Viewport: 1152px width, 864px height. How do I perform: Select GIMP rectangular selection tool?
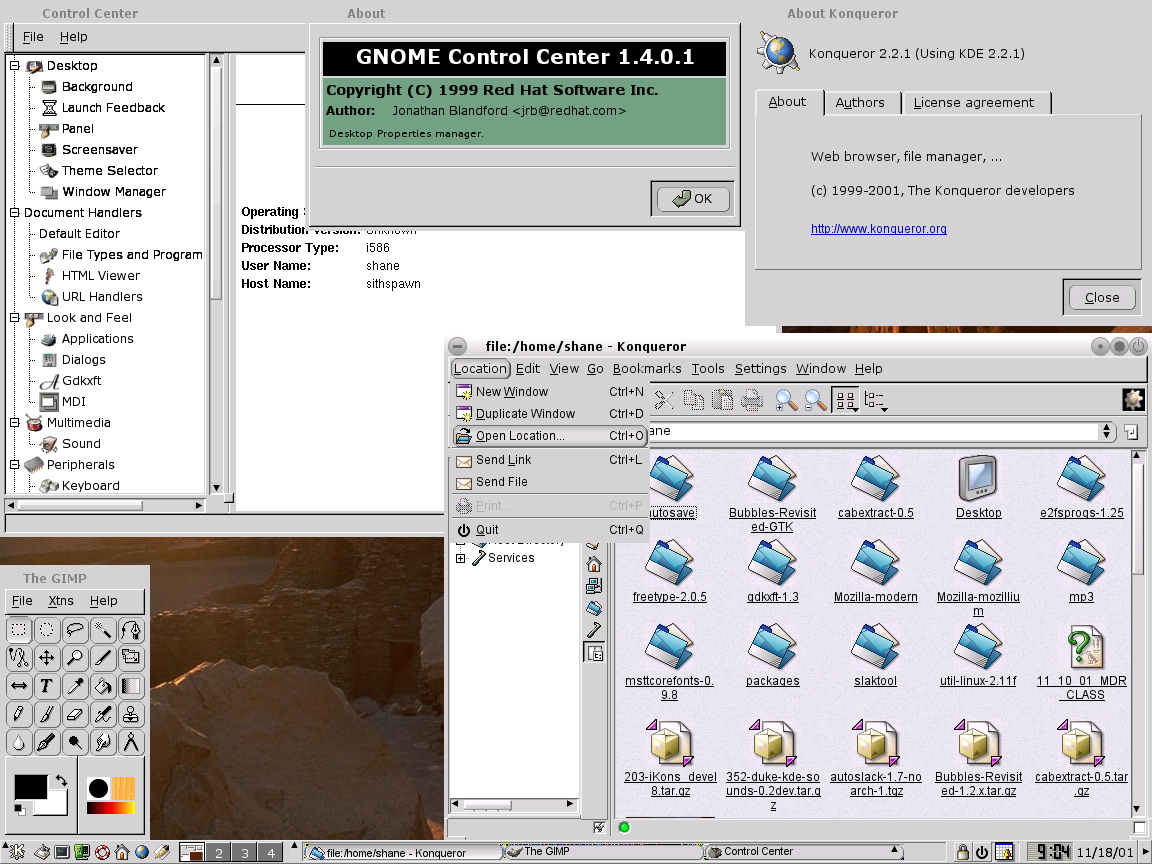pyautogui.click(x=18, y=630)
